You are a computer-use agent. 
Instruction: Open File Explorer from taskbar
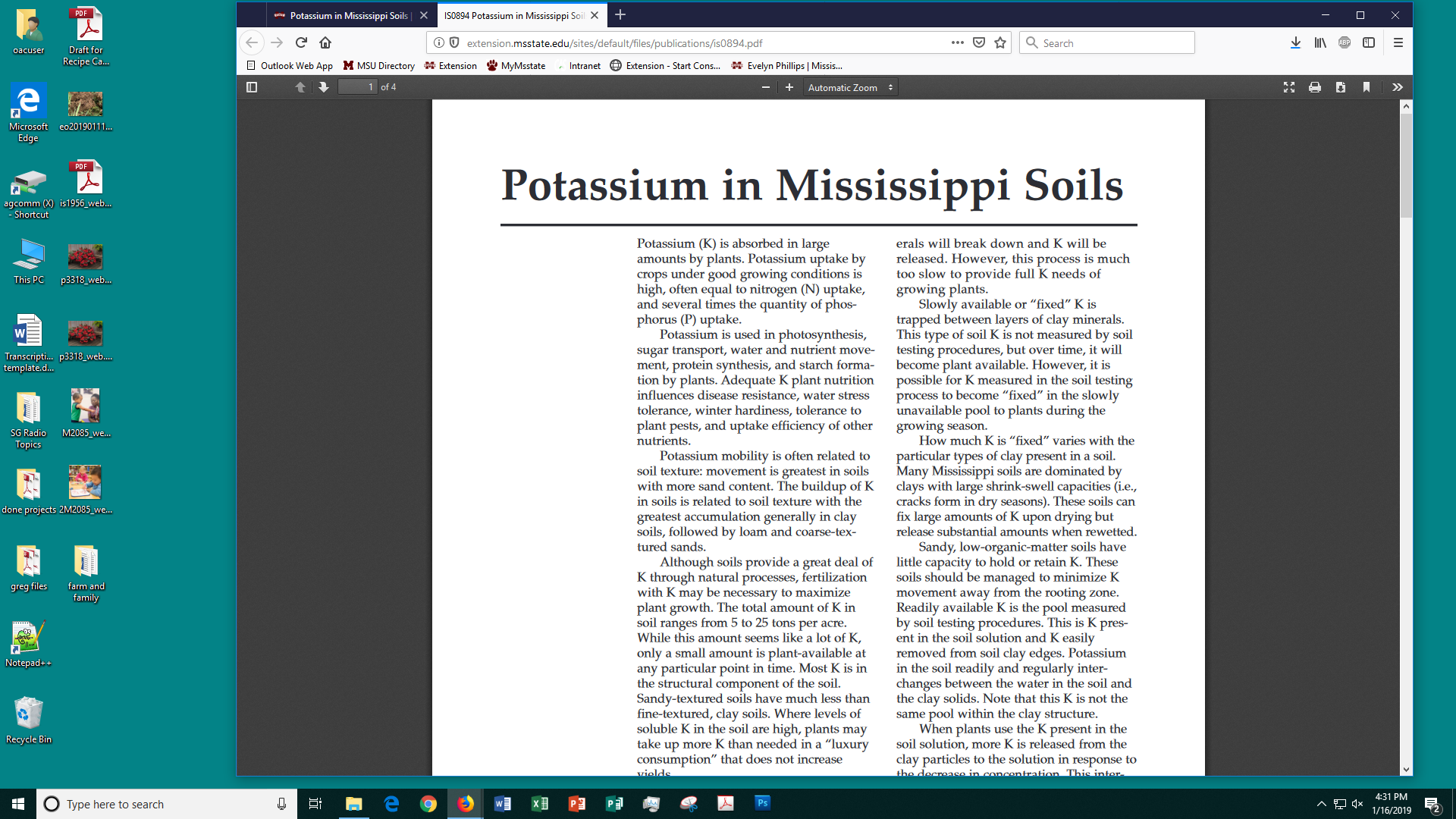coord(353,804)
